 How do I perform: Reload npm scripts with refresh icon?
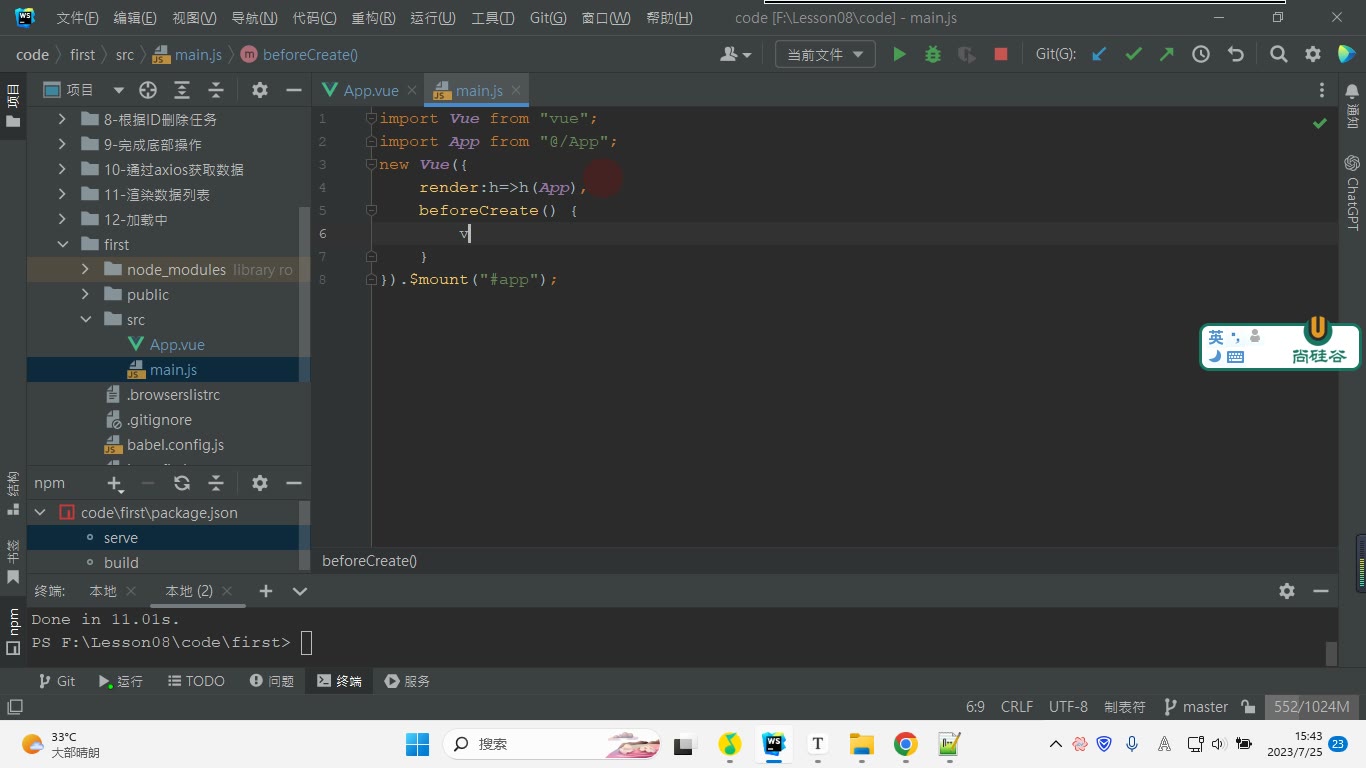(x=182, y=483)
